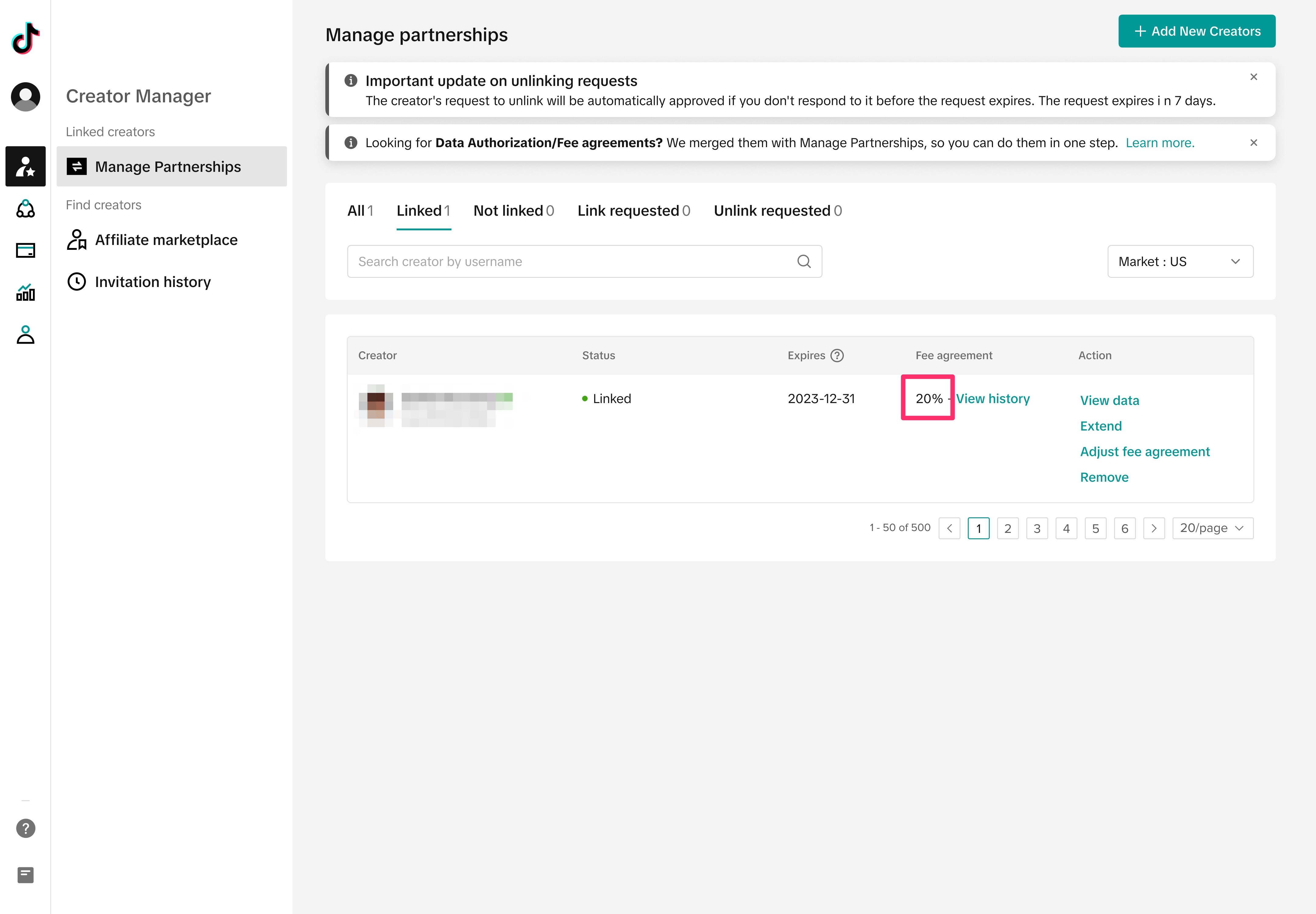
Task: Go to page 3 in pagination
Action: [x=1037, y=528]
